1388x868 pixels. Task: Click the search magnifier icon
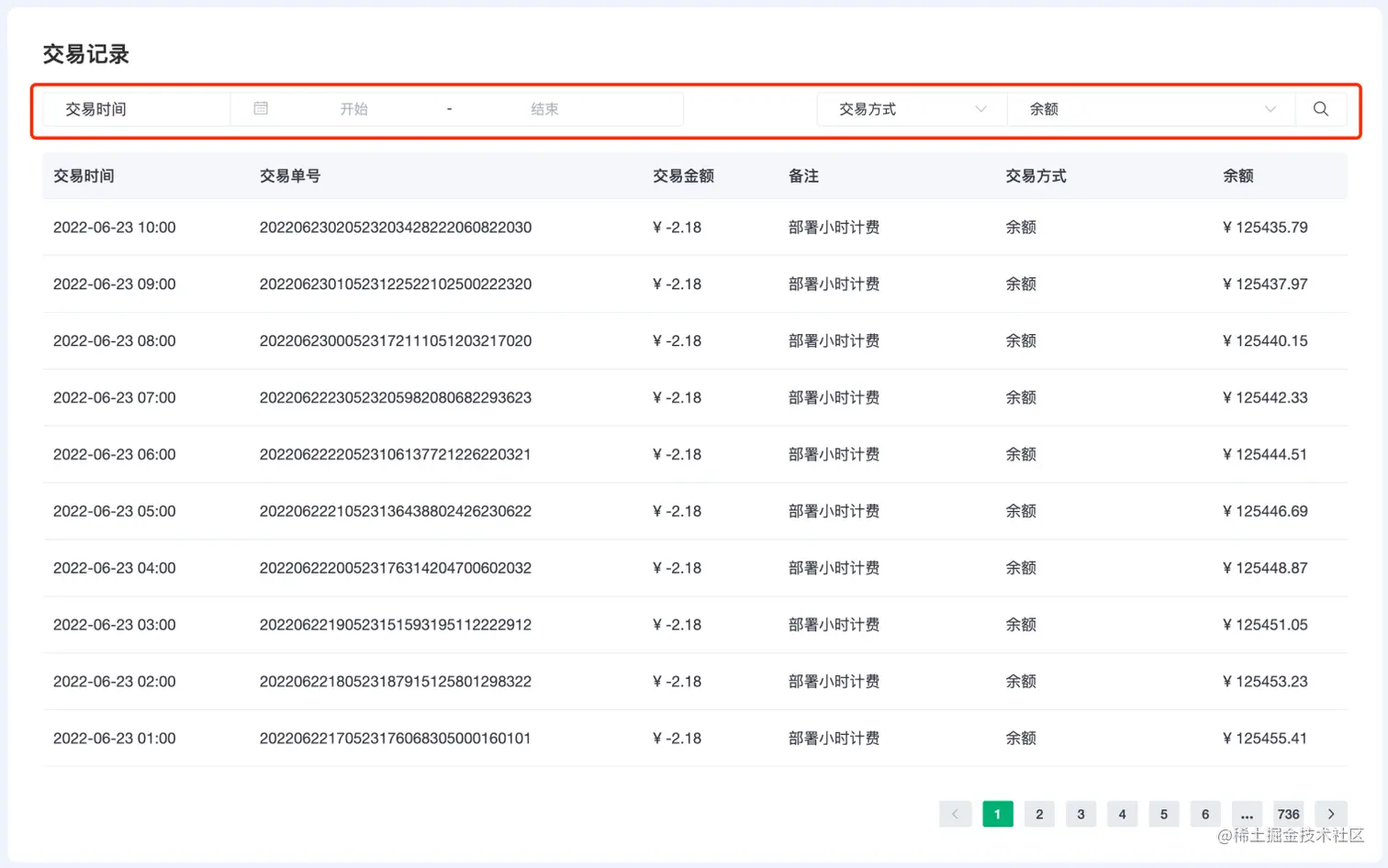(1320, 108)
